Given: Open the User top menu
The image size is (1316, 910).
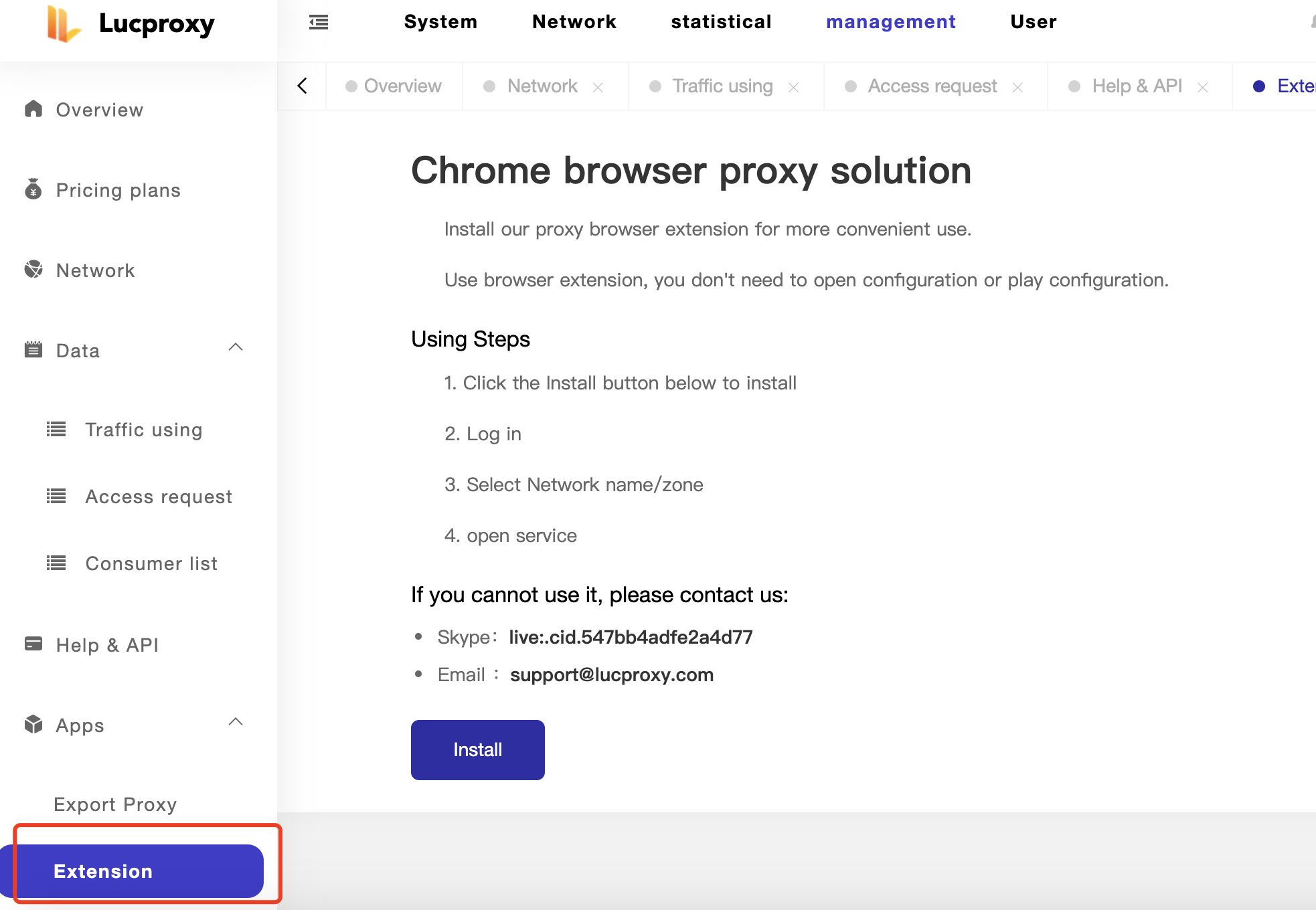Looking at the screenshot, I should click(1034, 22).
